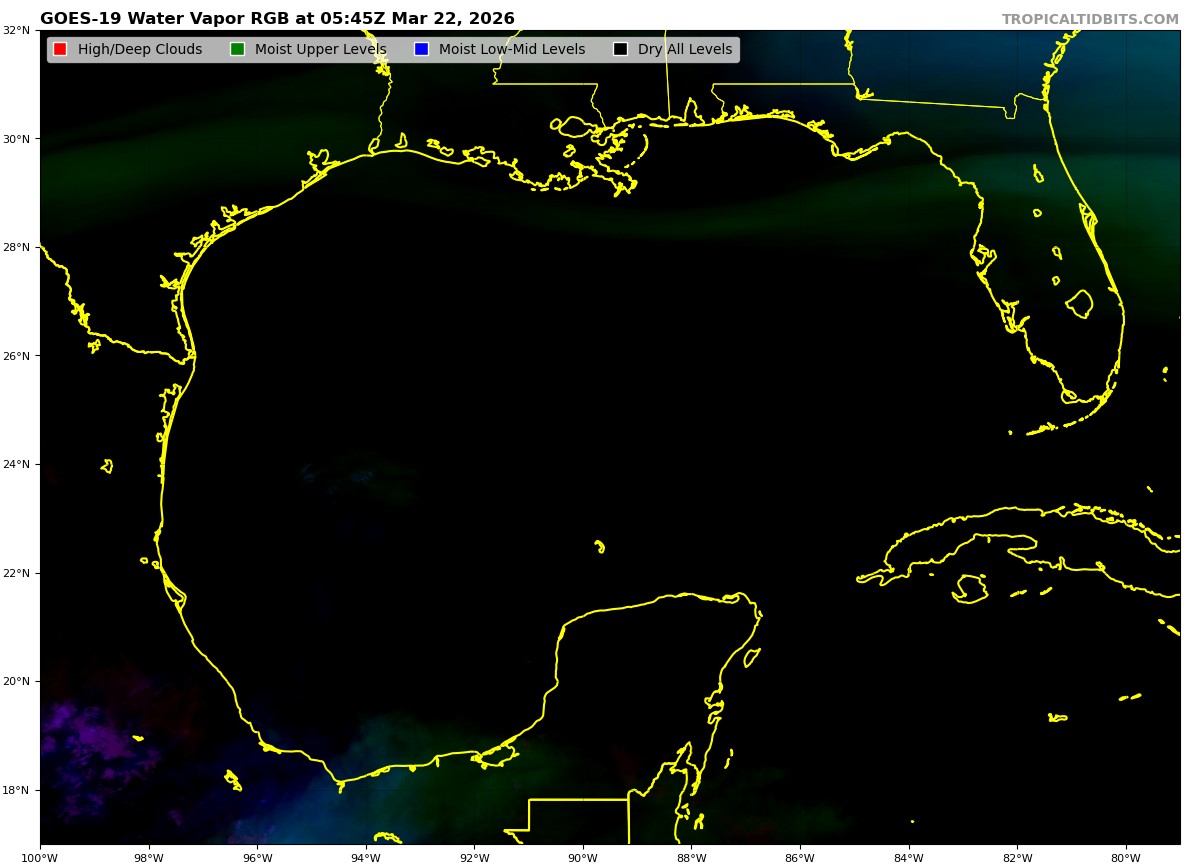
Task: Click the 32°N latitude axis label
Action: click(16, 30)
